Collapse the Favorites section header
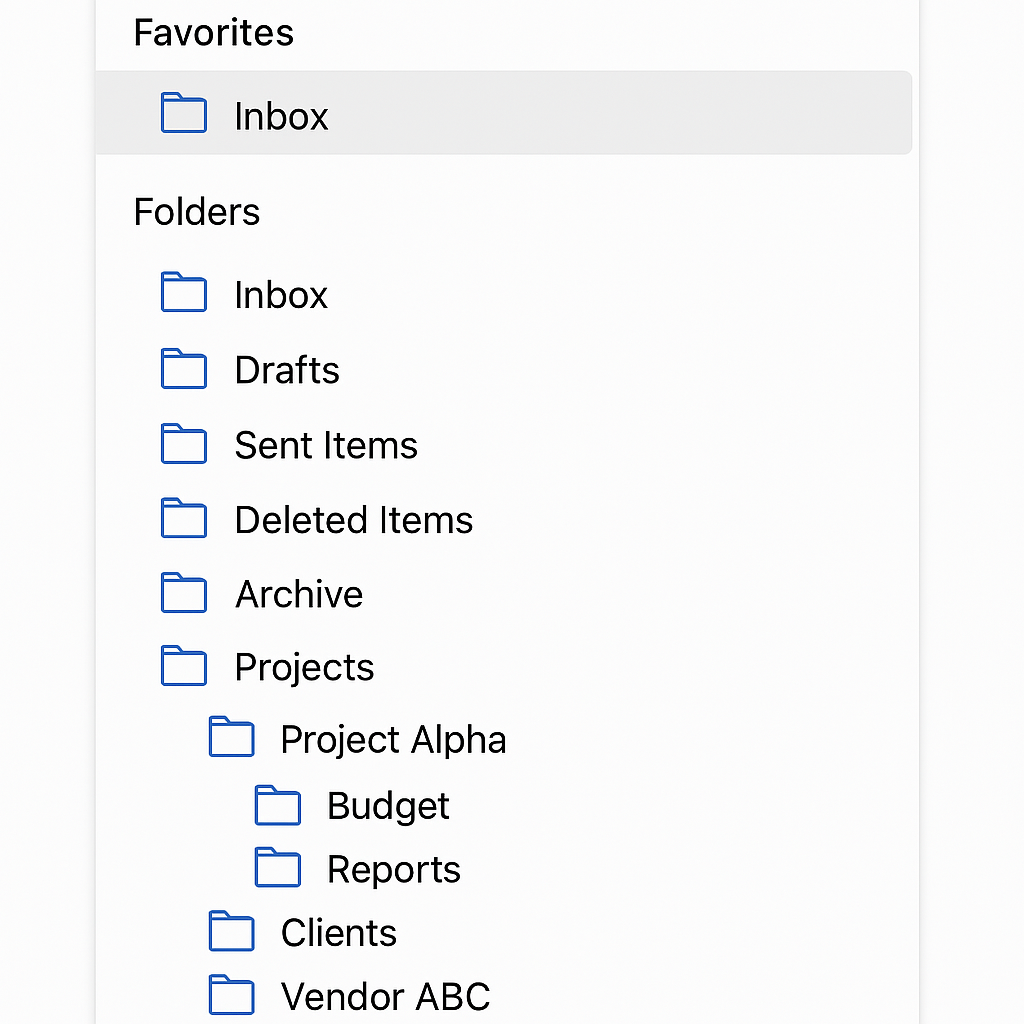This screenshot has width=1024, height=1024. (214, 33)
